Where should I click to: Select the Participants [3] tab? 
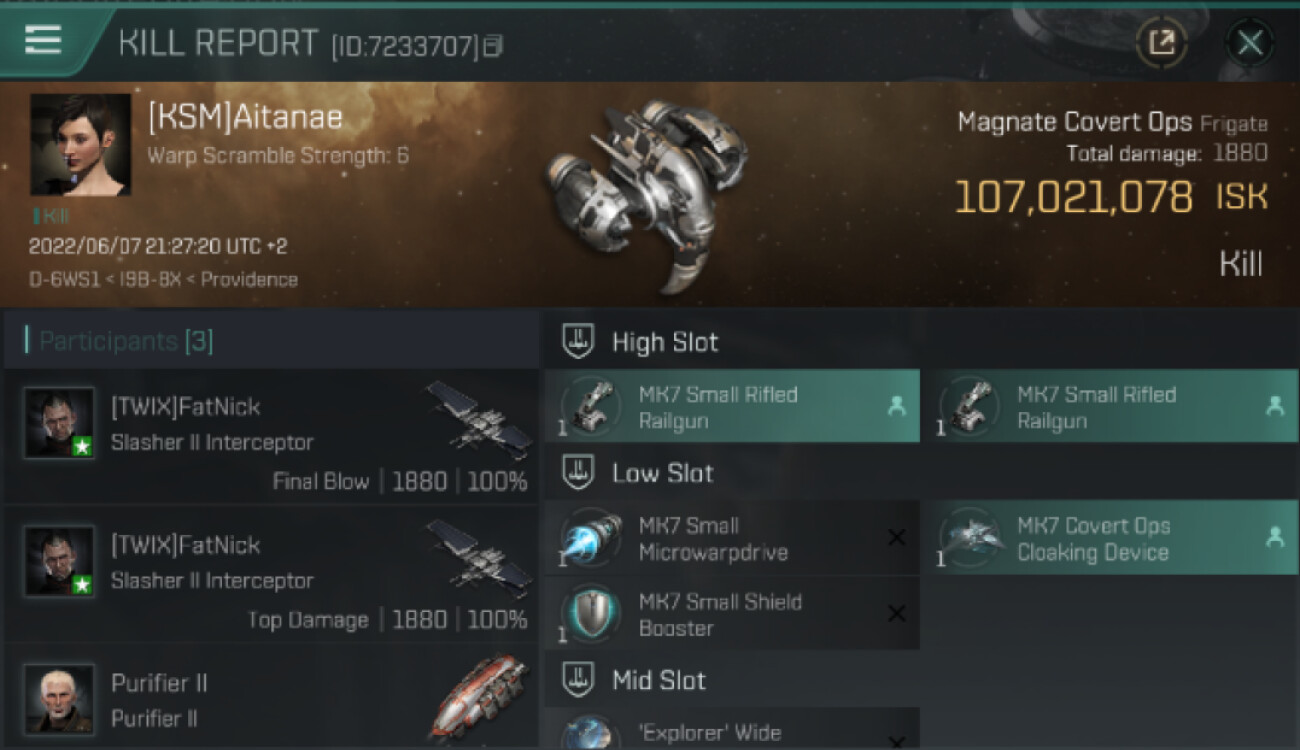[x=127, y=341]
